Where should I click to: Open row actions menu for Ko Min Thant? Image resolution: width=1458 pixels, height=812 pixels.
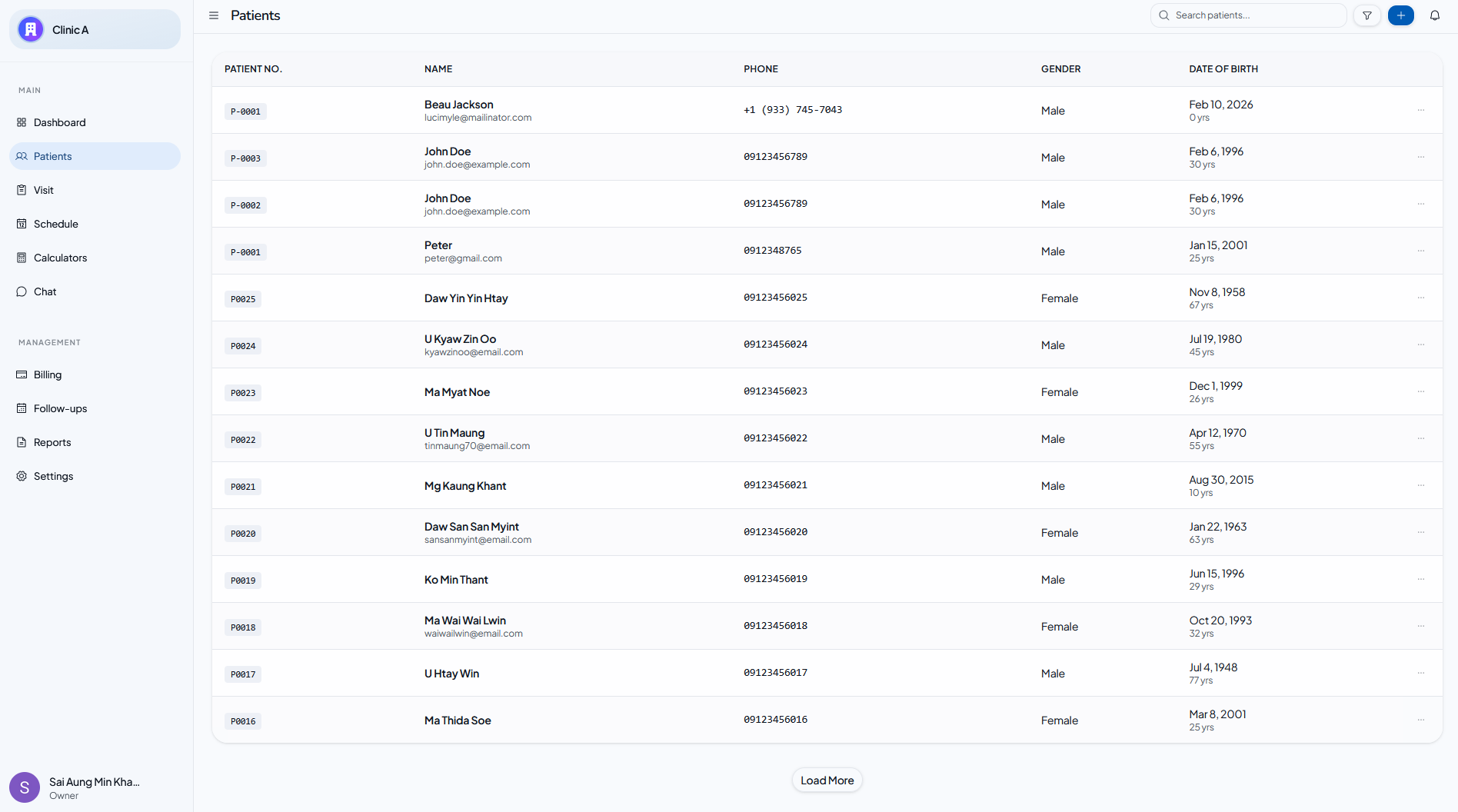(1421, 579)
